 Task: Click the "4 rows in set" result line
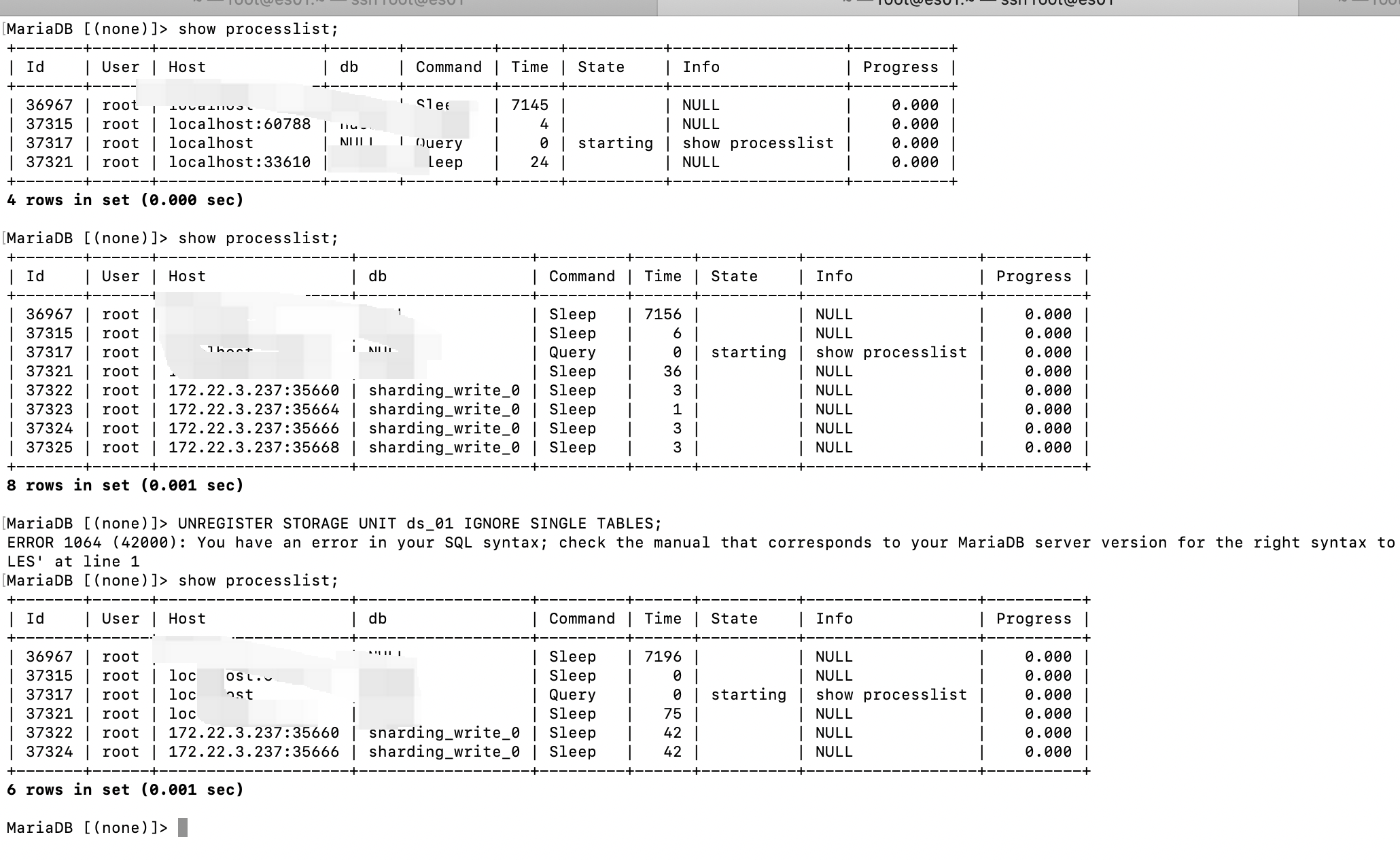pos(125,200)
